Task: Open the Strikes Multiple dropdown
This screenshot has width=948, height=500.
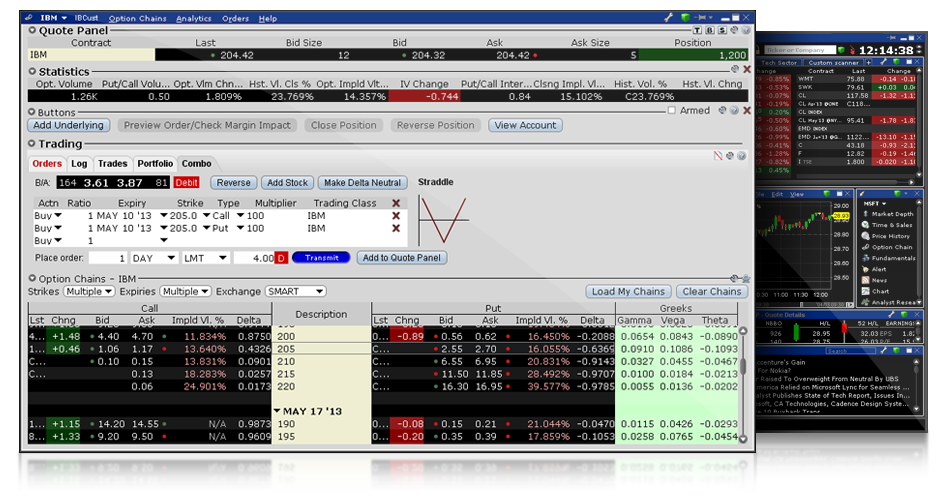Action: coord(88,291)
